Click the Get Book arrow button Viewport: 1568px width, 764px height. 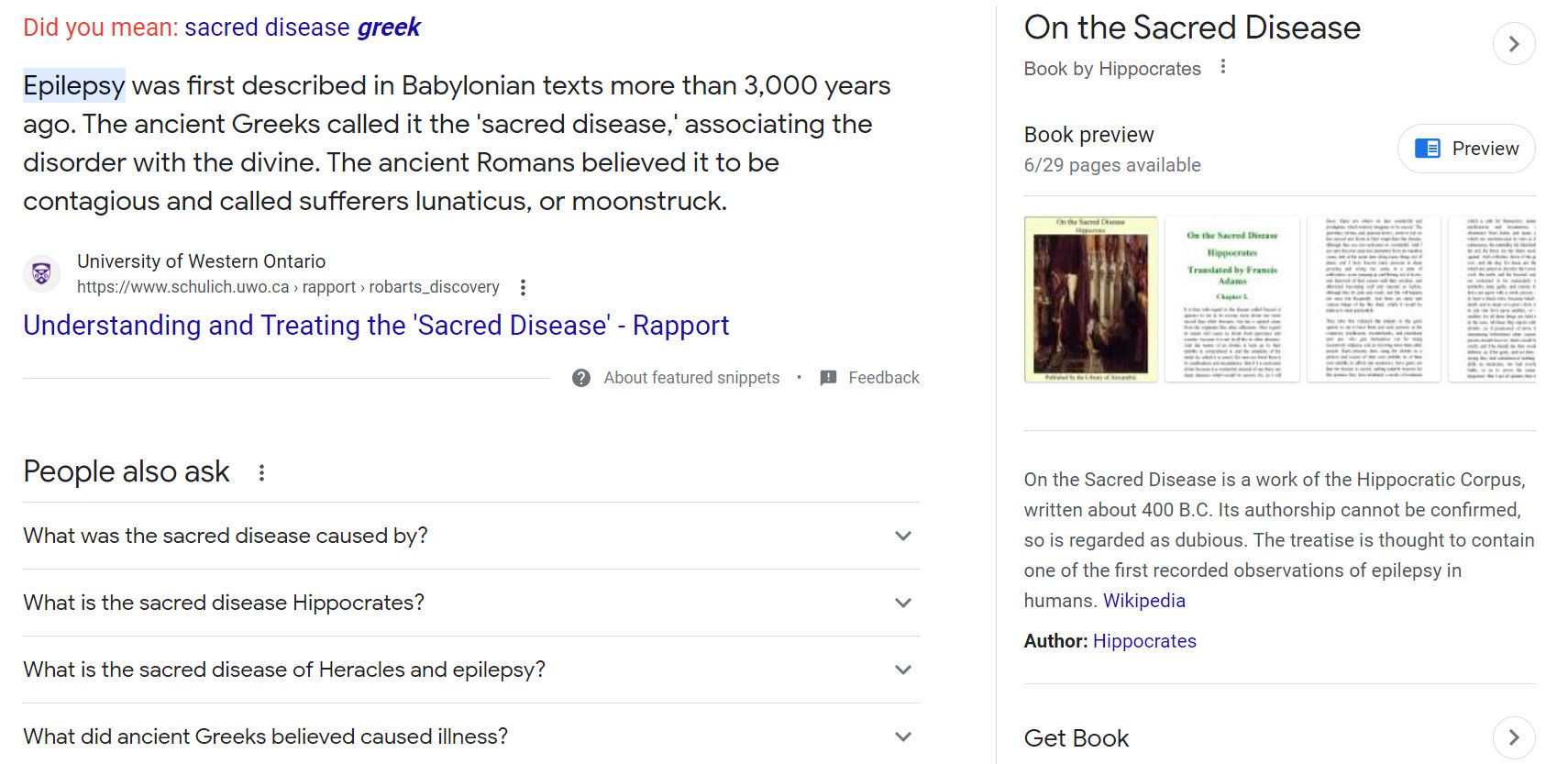click(1514, 738)
